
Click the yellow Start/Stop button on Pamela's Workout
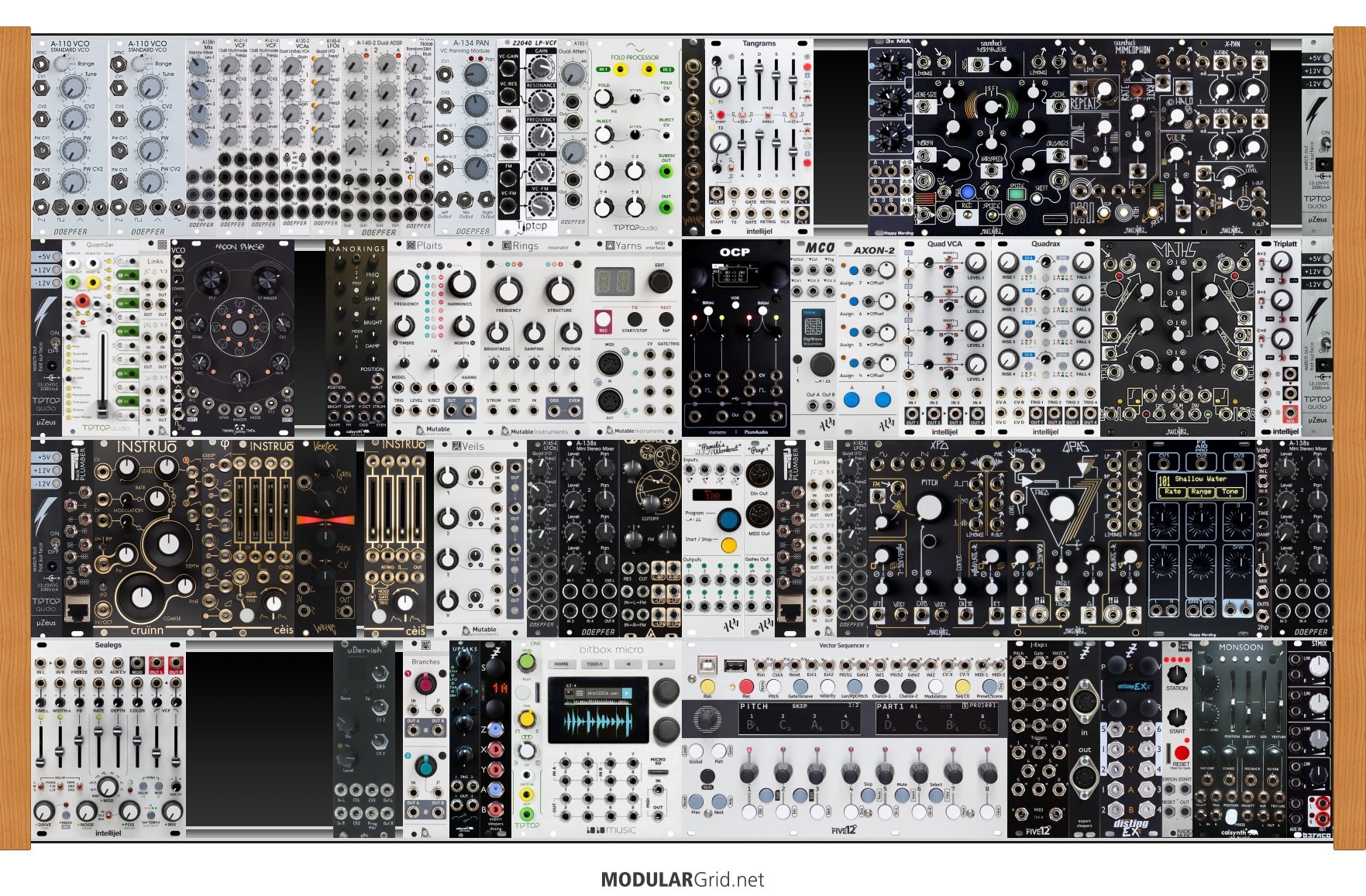click(x=729, y=545)
